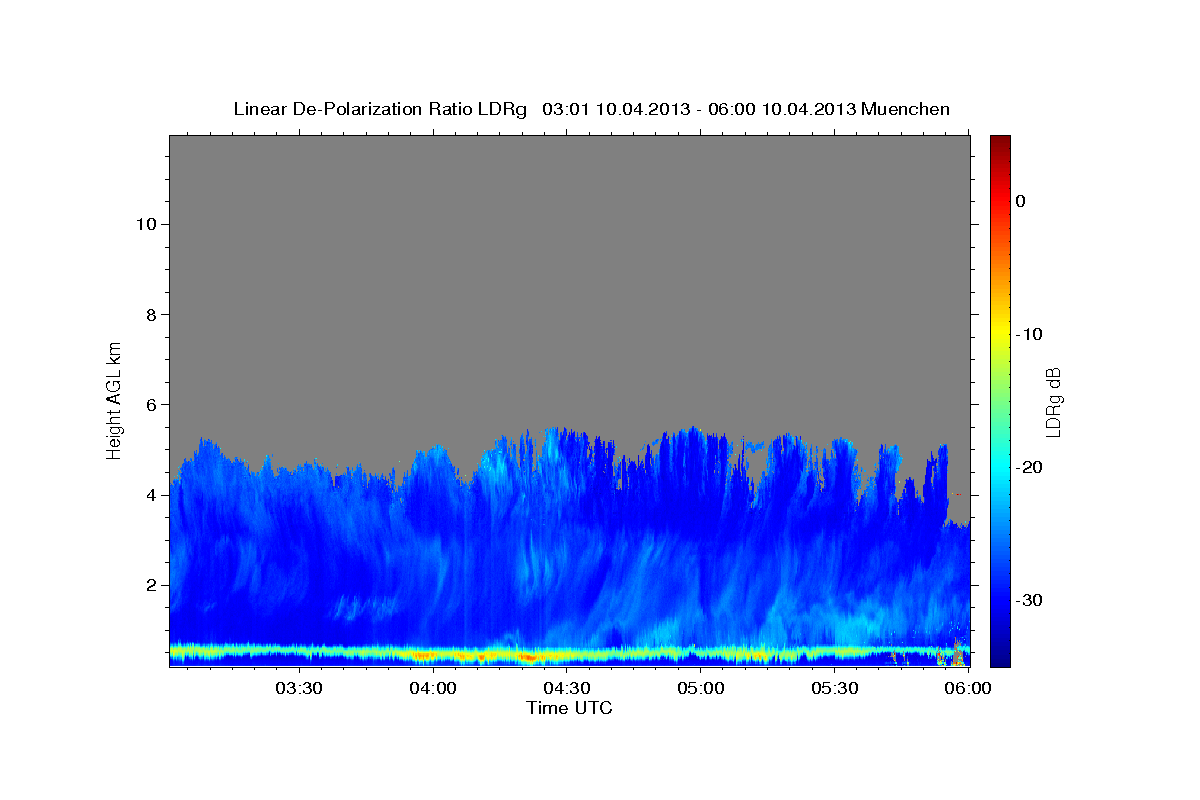
Task: Click the 04:00 time tick label
Action: click(434, 689)
